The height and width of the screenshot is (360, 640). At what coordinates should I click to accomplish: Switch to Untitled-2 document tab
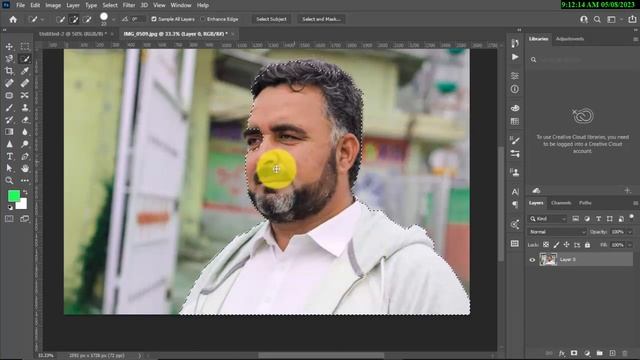tap(73, 34)
